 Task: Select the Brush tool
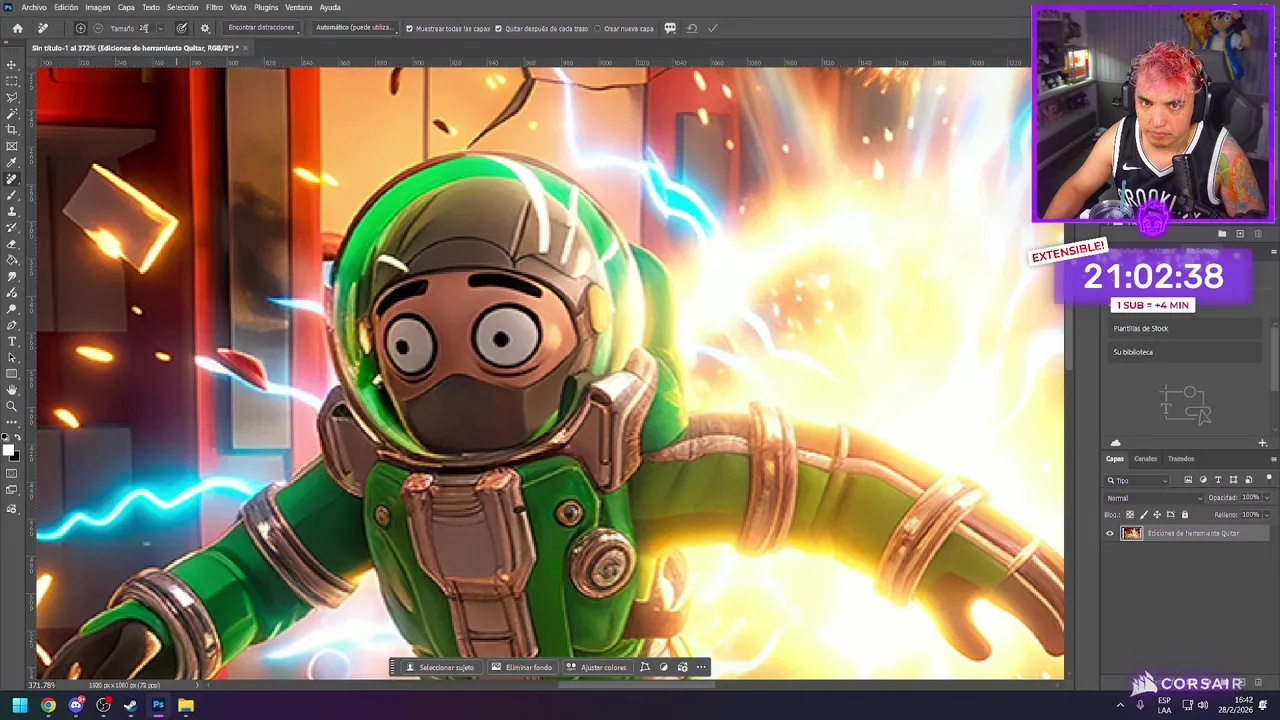coord(12,195)
